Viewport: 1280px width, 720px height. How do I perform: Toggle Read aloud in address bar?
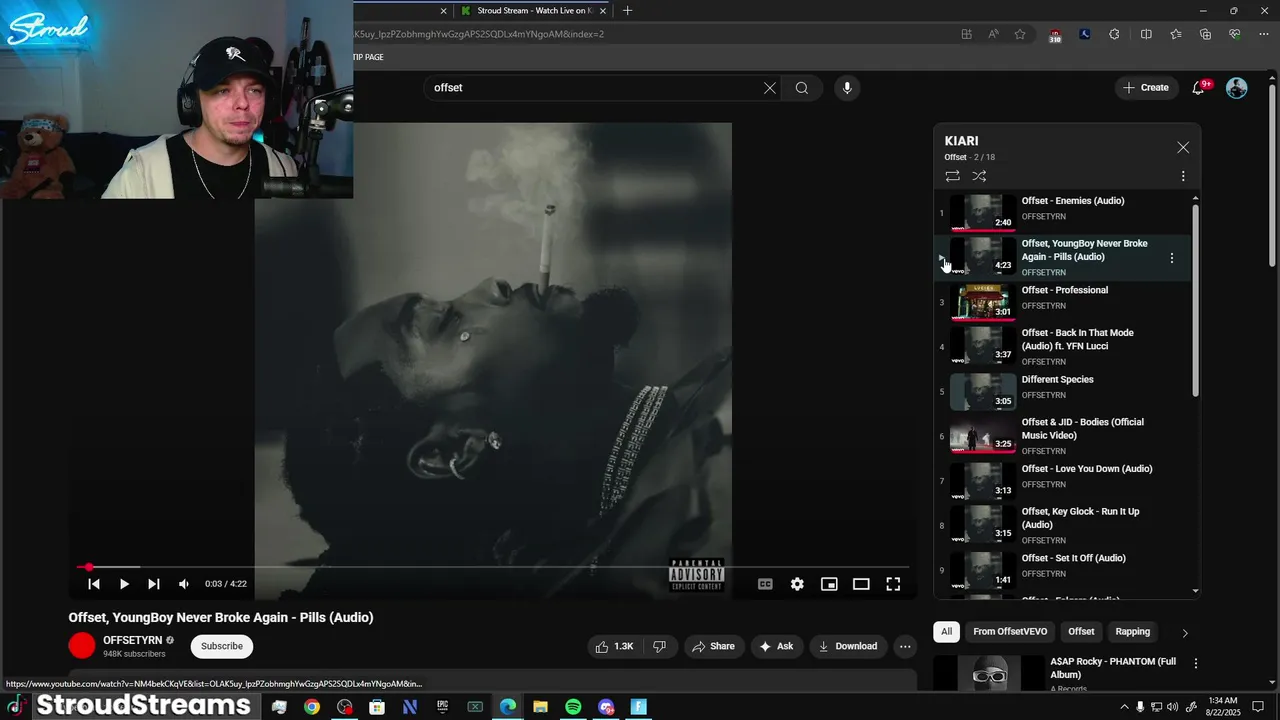(993, 34)
